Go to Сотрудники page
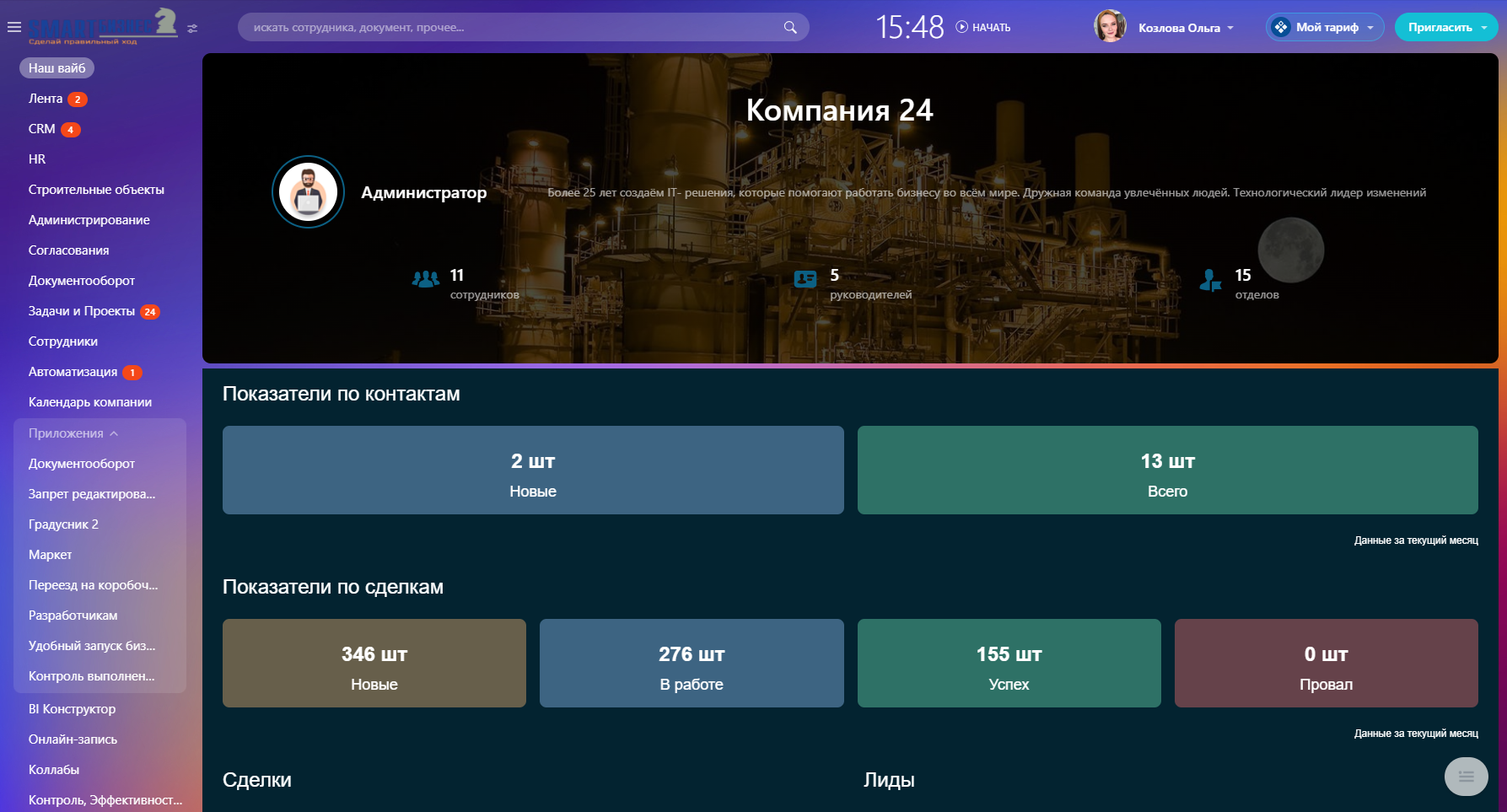The width and height of the screenshot is (1507, 812). coord(63,341)
